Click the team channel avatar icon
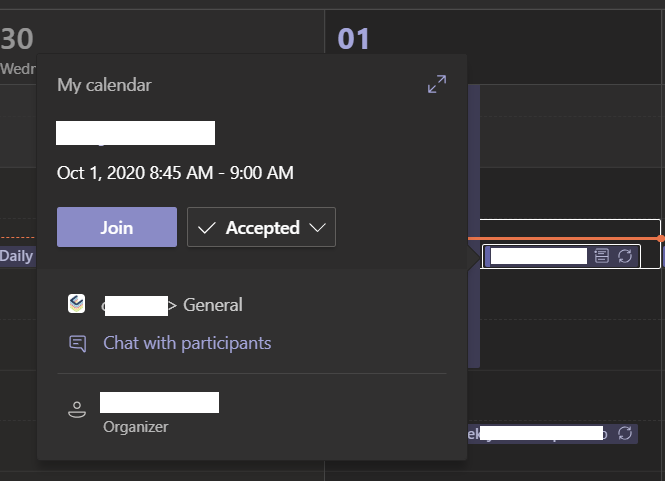 [x=77, y=304]
